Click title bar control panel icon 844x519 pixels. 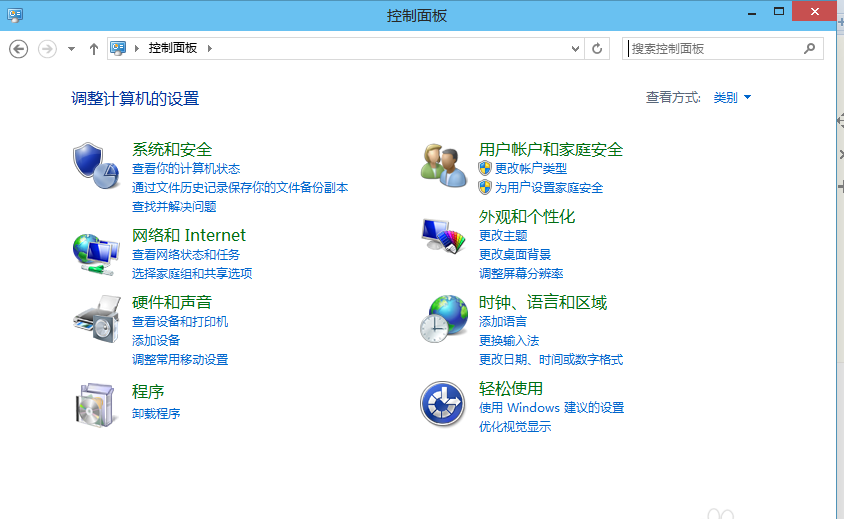(15, 15)
